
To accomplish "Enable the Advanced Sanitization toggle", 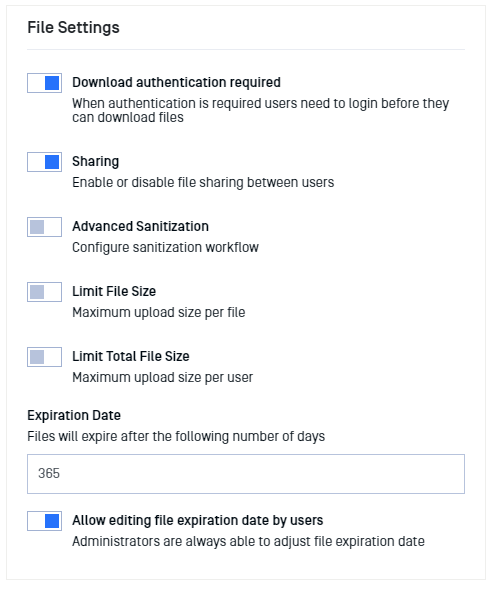I will [x=44, y=227].
